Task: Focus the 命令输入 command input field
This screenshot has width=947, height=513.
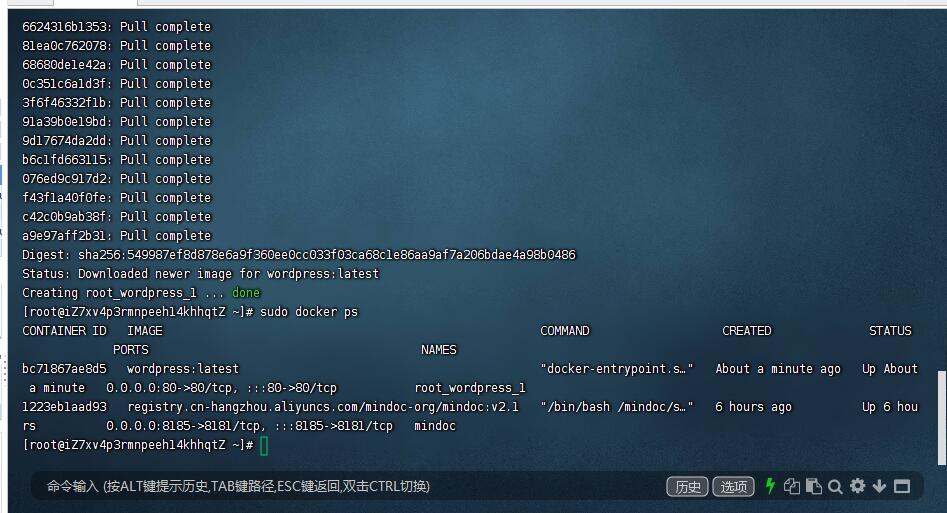Action: point(347,486)
